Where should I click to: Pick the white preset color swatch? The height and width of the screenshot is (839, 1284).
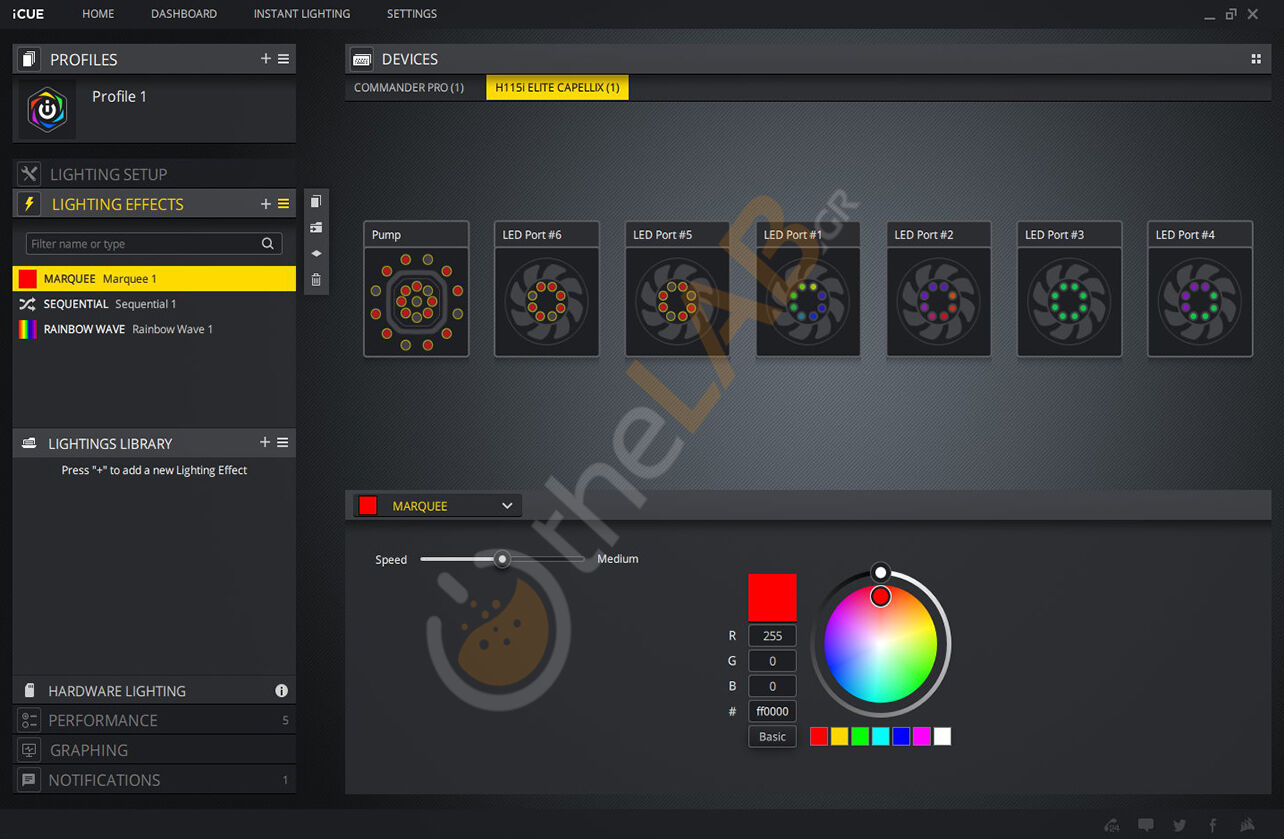pyautogui.click(x=942, y=736)
